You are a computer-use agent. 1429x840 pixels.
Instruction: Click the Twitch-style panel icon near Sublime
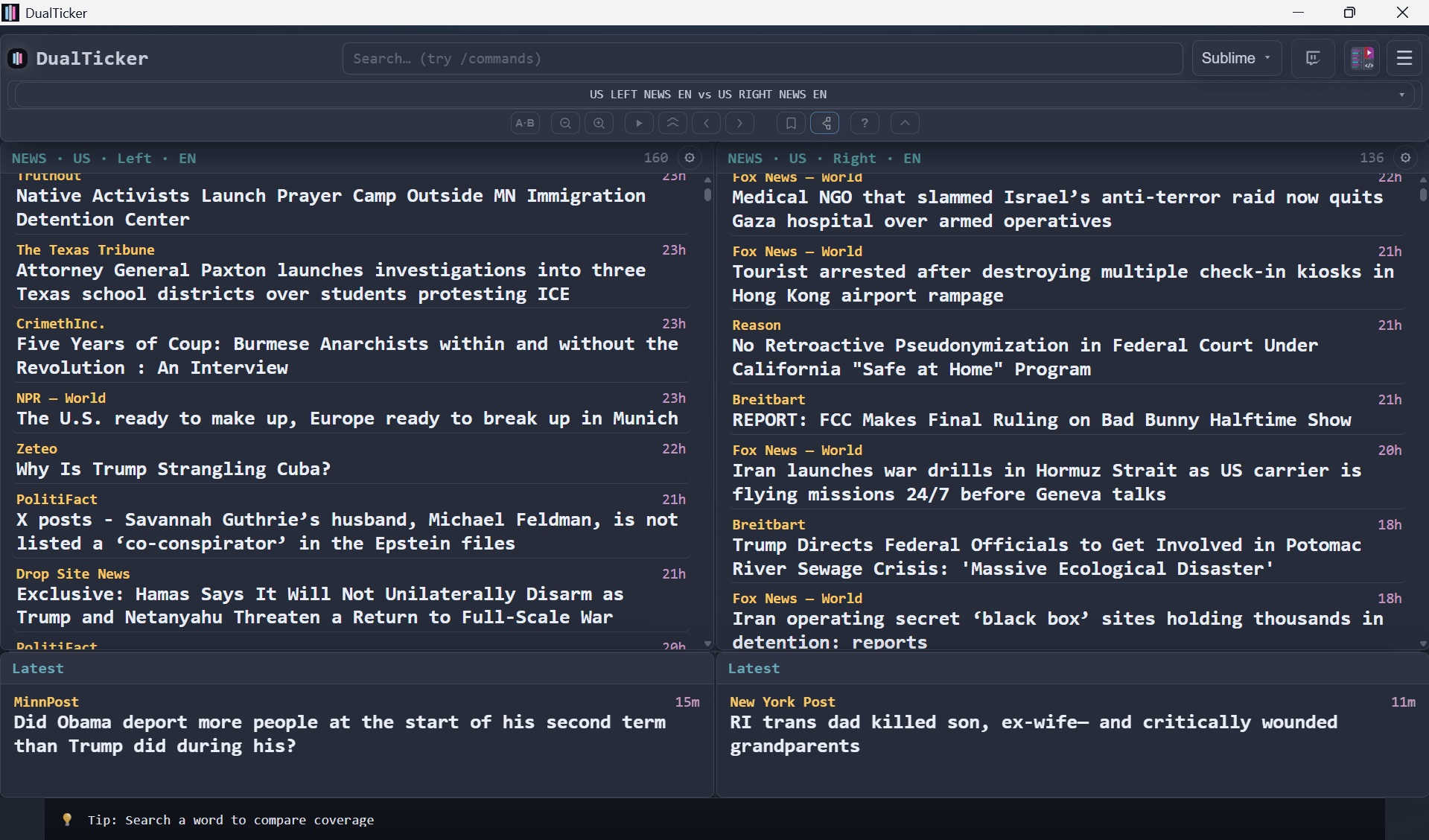1312,58
